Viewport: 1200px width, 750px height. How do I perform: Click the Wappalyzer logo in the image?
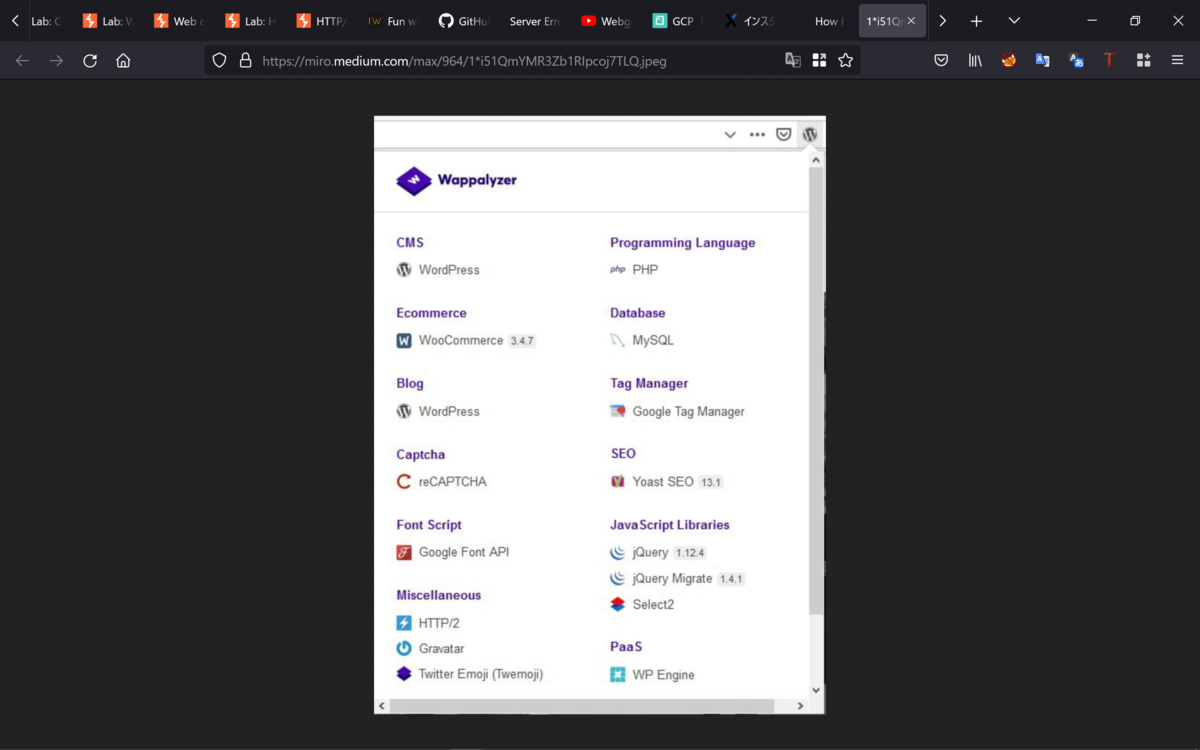(457, 181)
